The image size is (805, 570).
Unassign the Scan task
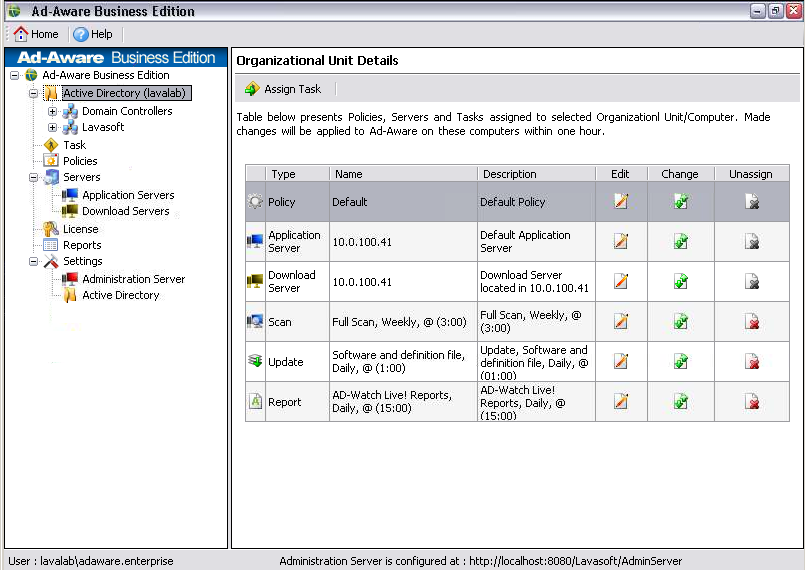coord(752,321)
